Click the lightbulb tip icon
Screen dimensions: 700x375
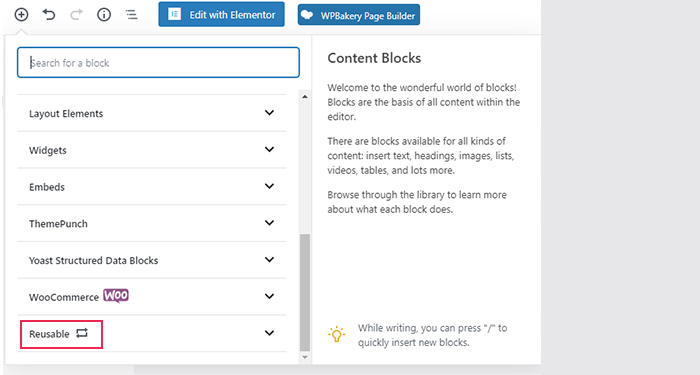337,334
